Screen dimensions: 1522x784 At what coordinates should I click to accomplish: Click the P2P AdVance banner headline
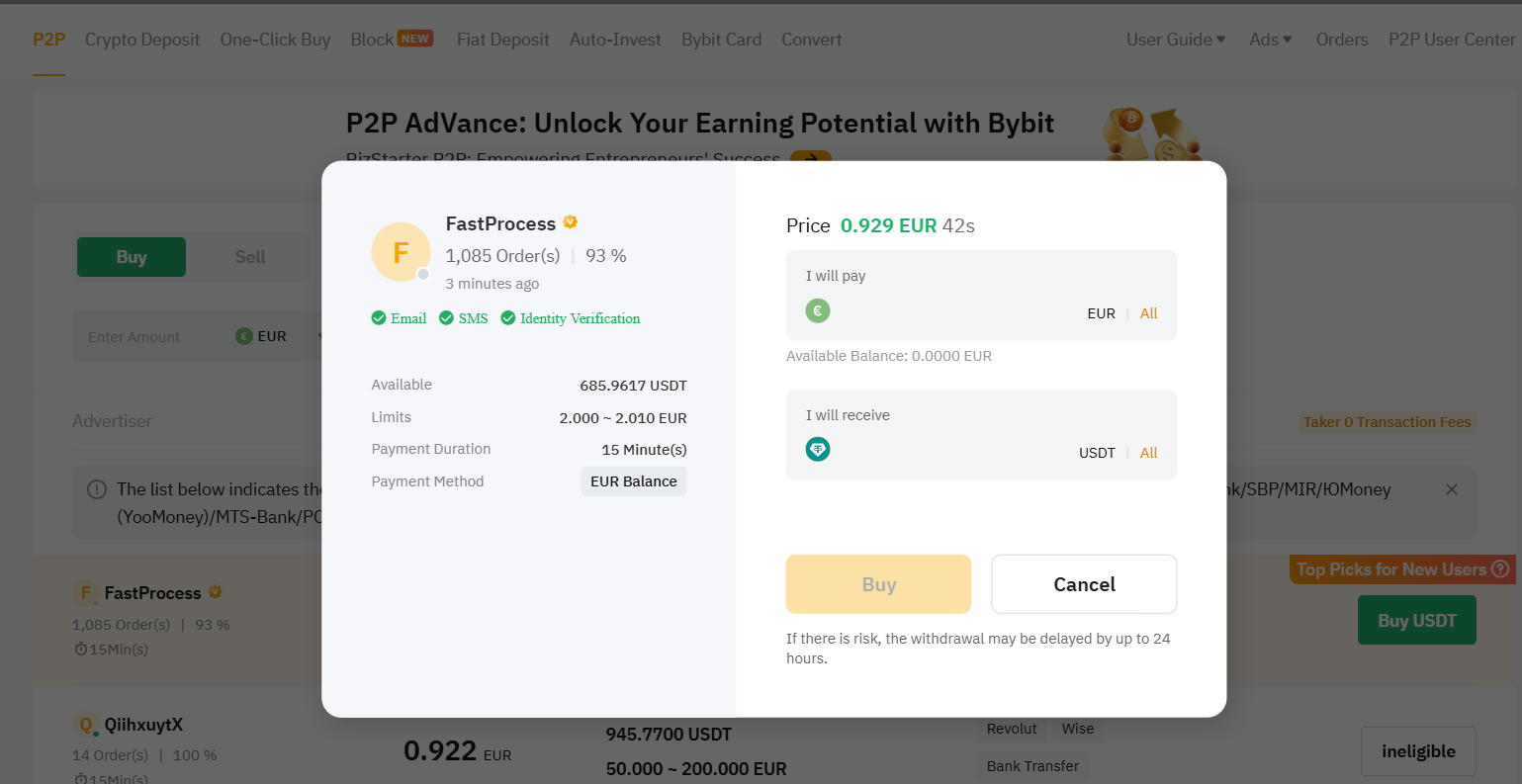pyautogui.click(x=700, y=124)
